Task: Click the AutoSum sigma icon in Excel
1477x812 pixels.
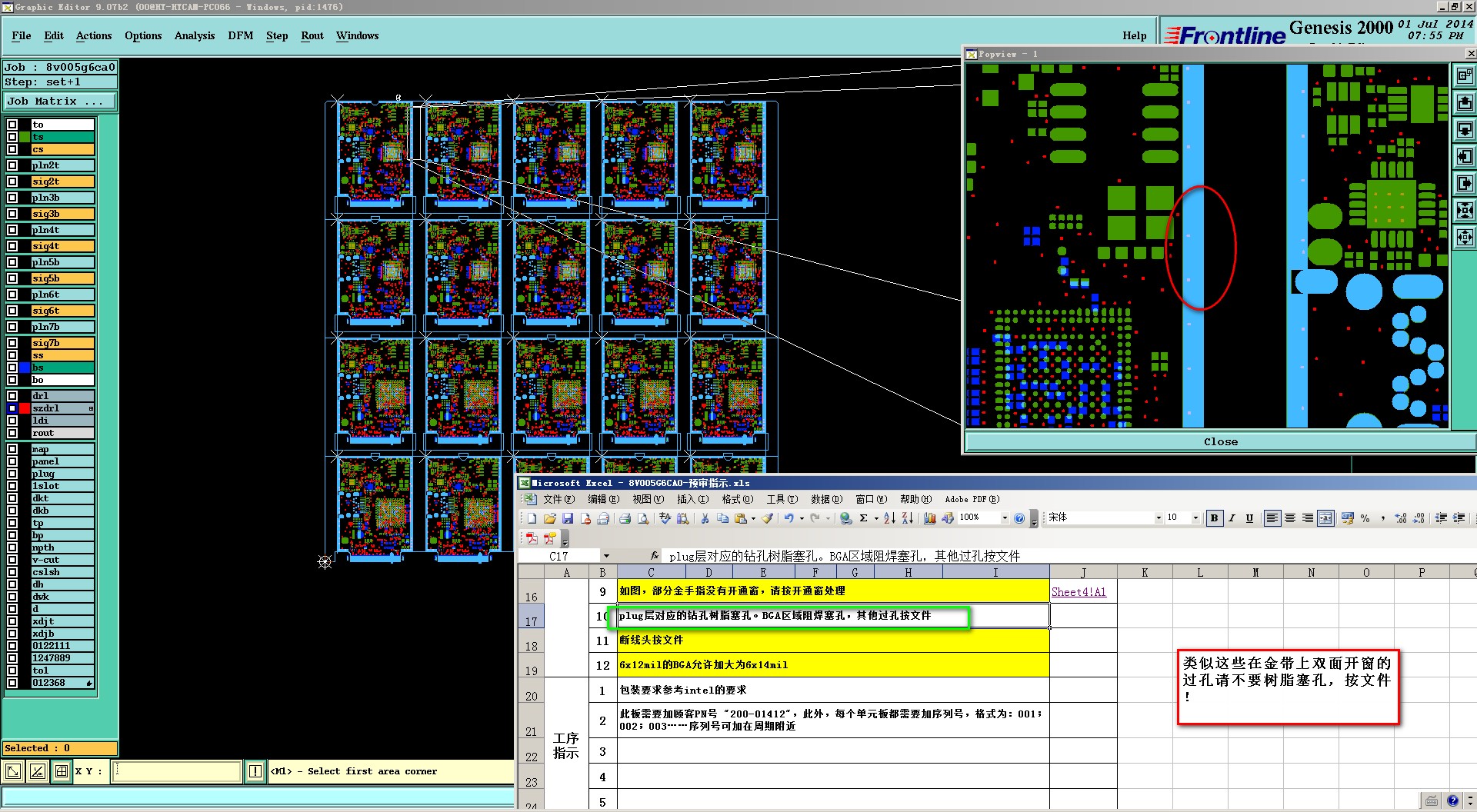Action: 863,518
